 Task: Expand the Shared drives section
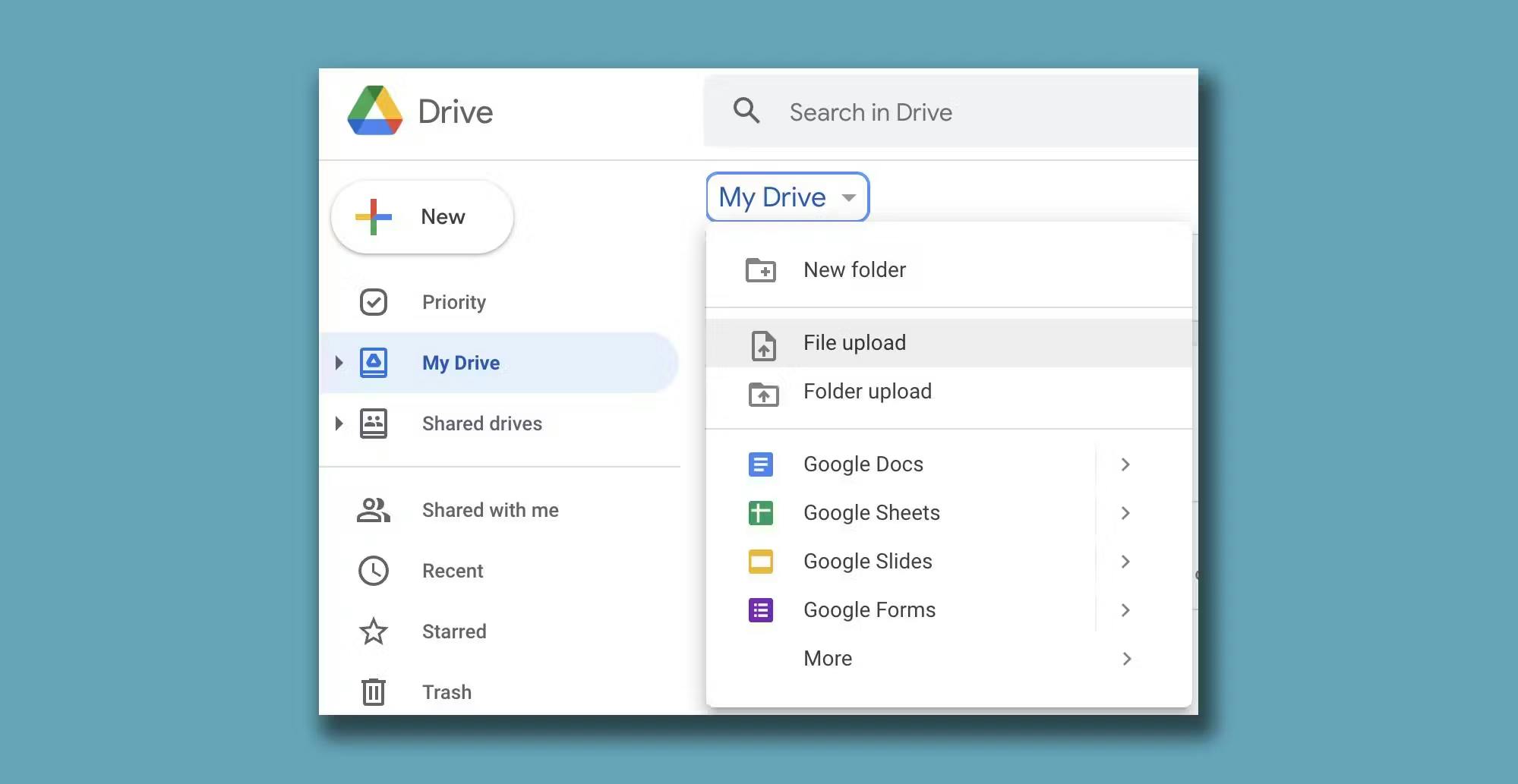(x=339, y=423)
